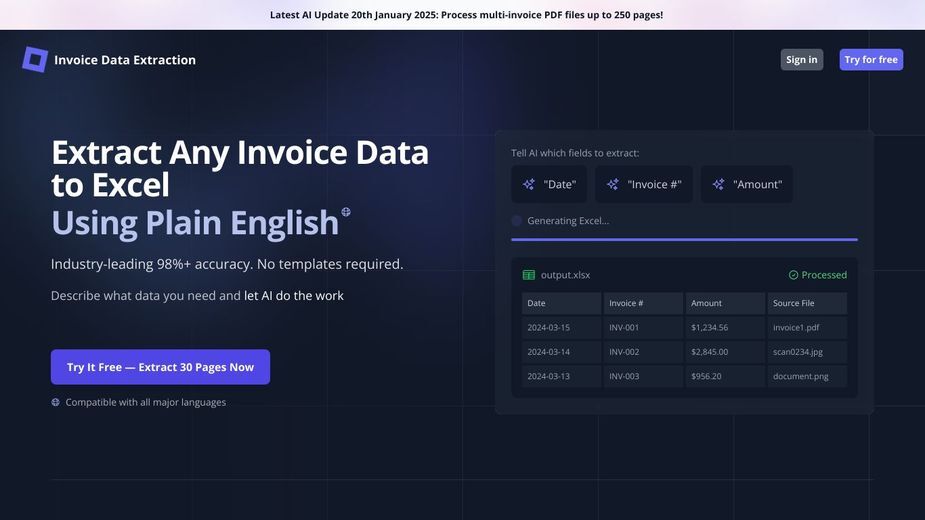The image size is (925, 520).
Task: Click the Generating Excel progress bar
Action: tap(684, 240)
